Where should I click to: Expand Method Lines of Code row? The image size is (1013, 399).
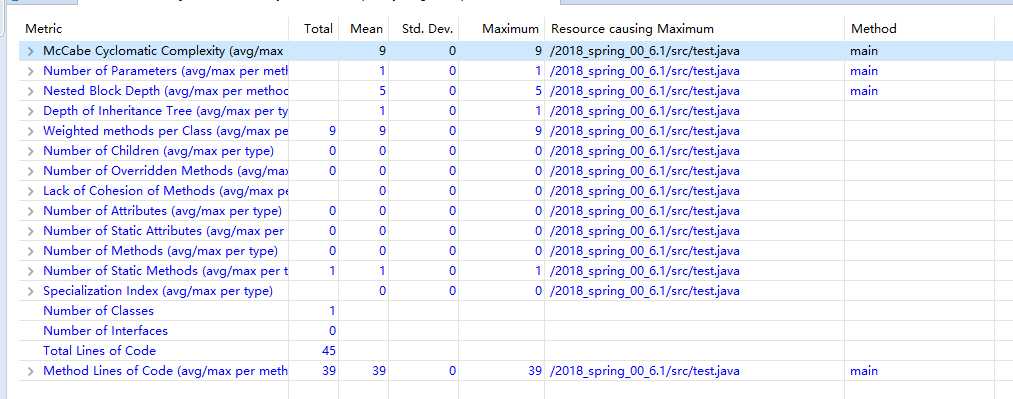[30, 371]
